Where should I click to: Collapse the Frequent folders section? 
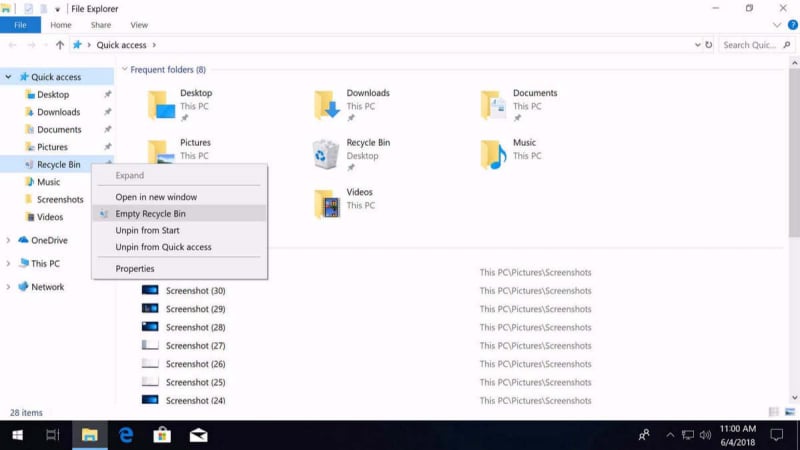tap(124, 70)
